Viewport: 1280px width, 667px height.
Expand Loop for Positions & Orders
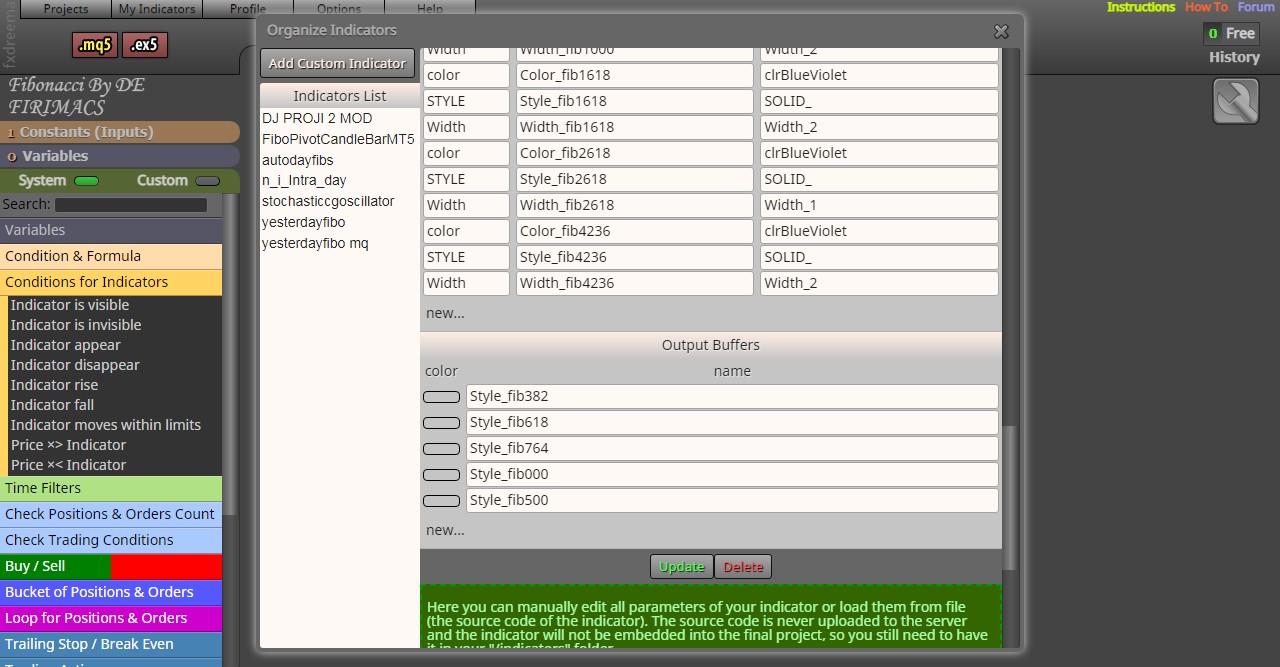[111, 618]
